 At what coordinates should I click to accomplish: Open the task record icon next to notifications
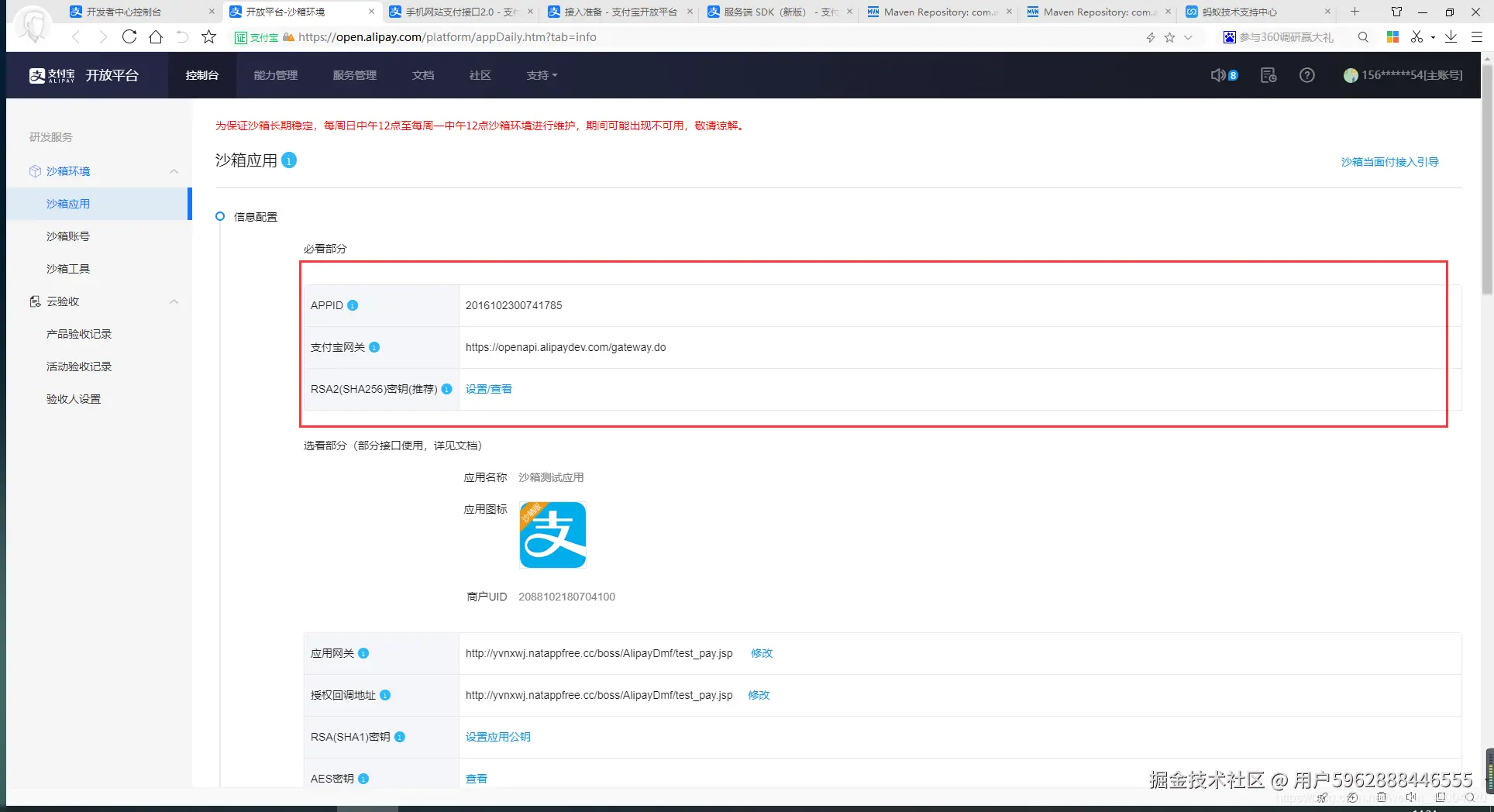(1268, 75)
